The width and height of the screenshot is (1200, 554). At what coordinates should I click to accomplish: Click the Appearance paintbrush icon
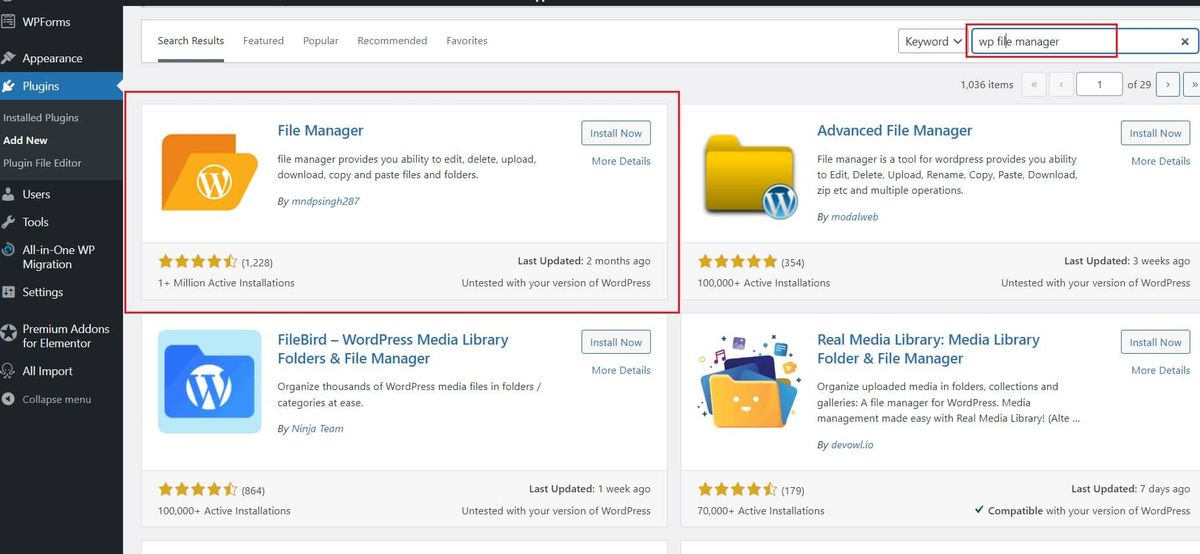tap(9, 58)
